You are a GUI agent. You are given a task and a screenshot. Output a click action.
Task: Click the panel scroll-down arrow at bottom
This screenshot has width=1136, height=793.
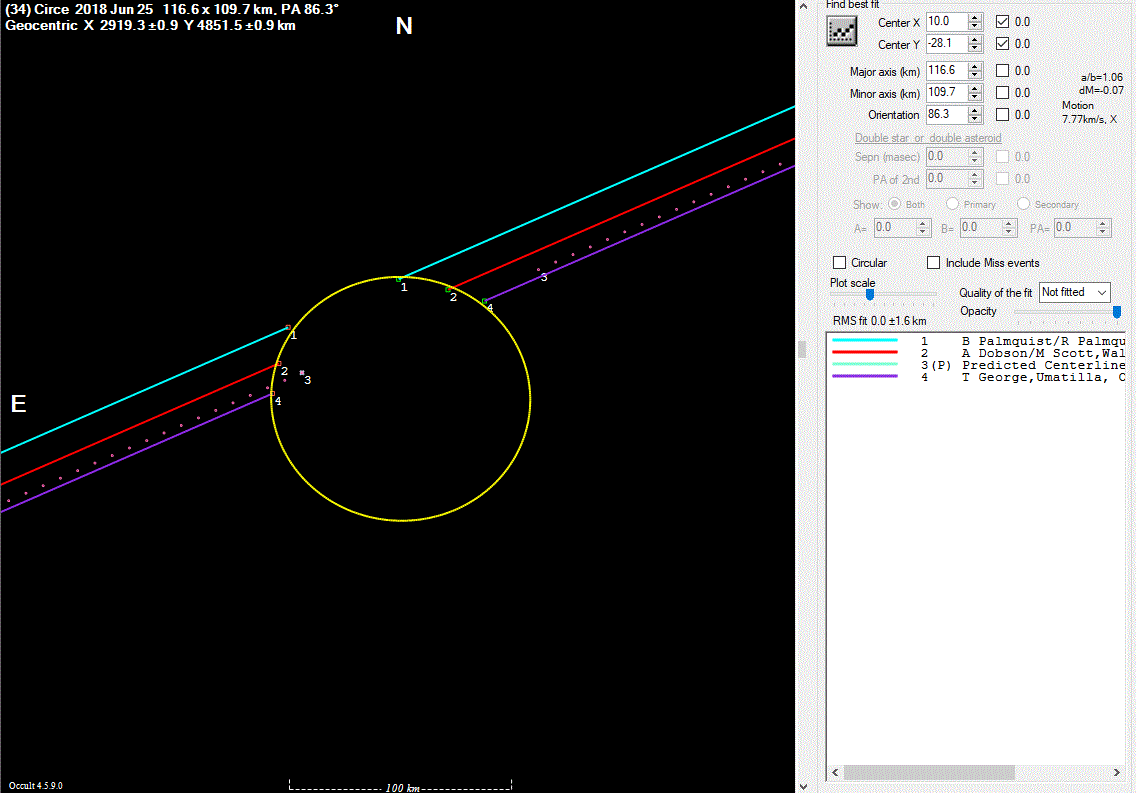(x=804, y=785)
